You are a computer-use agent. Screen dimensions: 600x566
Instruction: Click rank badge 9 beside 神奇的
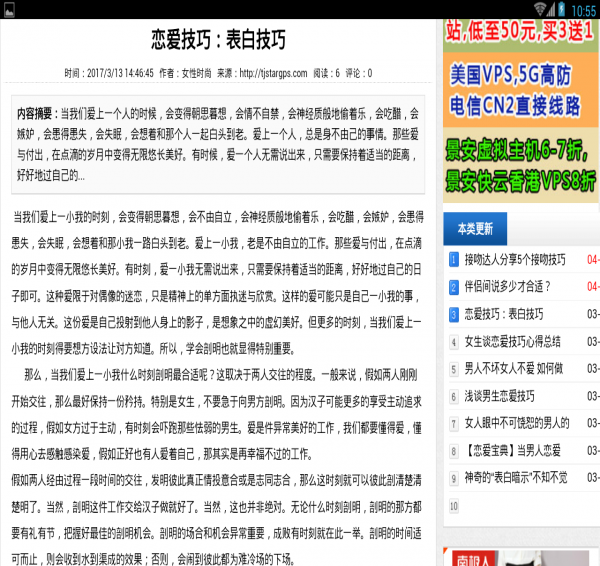click(453, 478)
